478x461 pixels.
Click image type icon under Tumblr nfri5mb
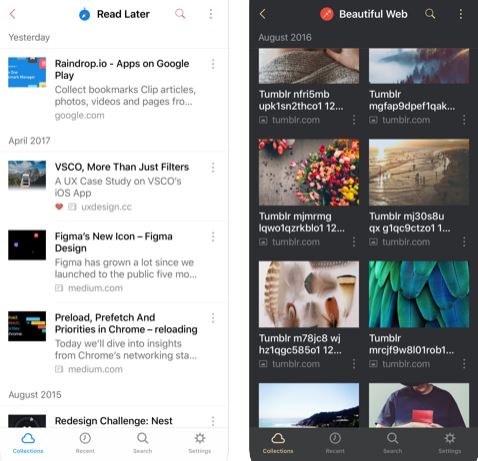263,120
